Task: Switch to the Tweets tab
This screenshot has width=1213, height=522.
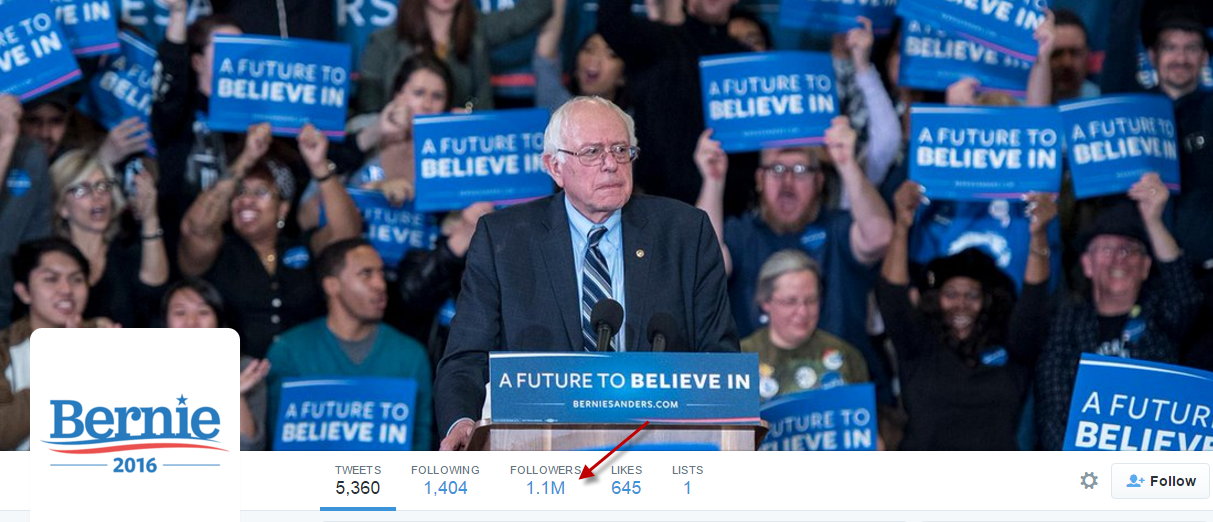Action: click(358, 480)
